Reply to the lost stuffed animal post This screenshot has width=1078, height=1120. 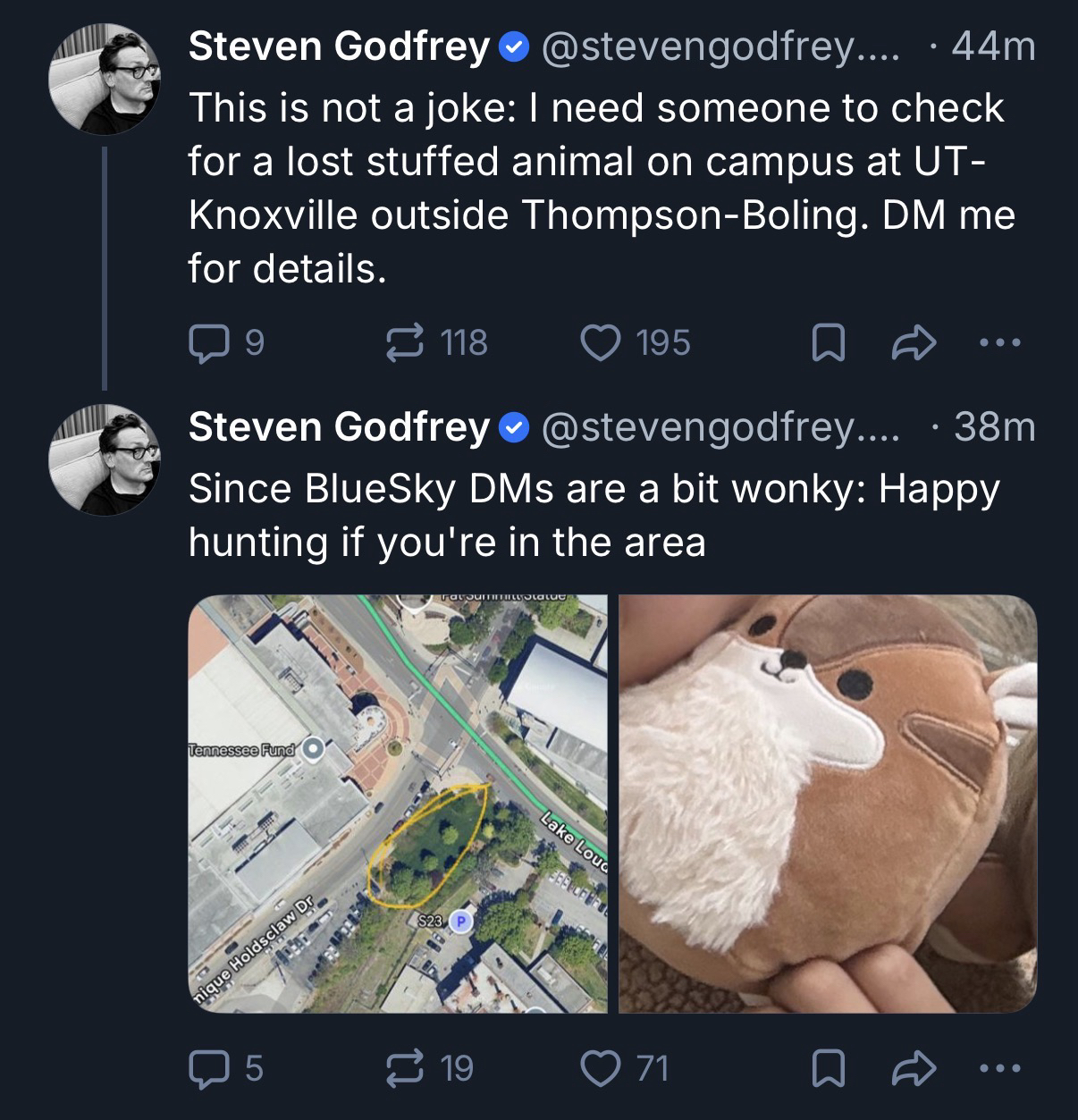pos(205,342)
